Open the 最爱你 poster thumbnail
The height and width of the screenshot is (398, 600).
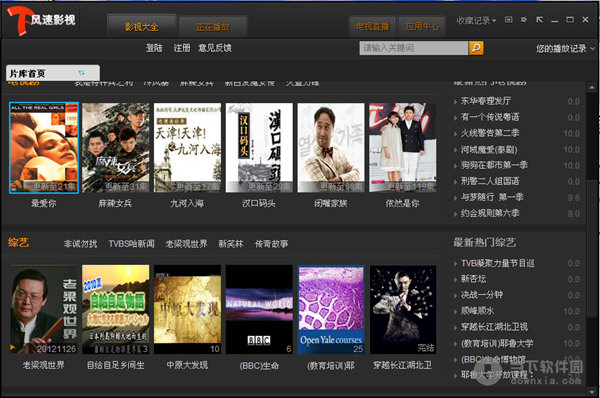click(44, 148)
